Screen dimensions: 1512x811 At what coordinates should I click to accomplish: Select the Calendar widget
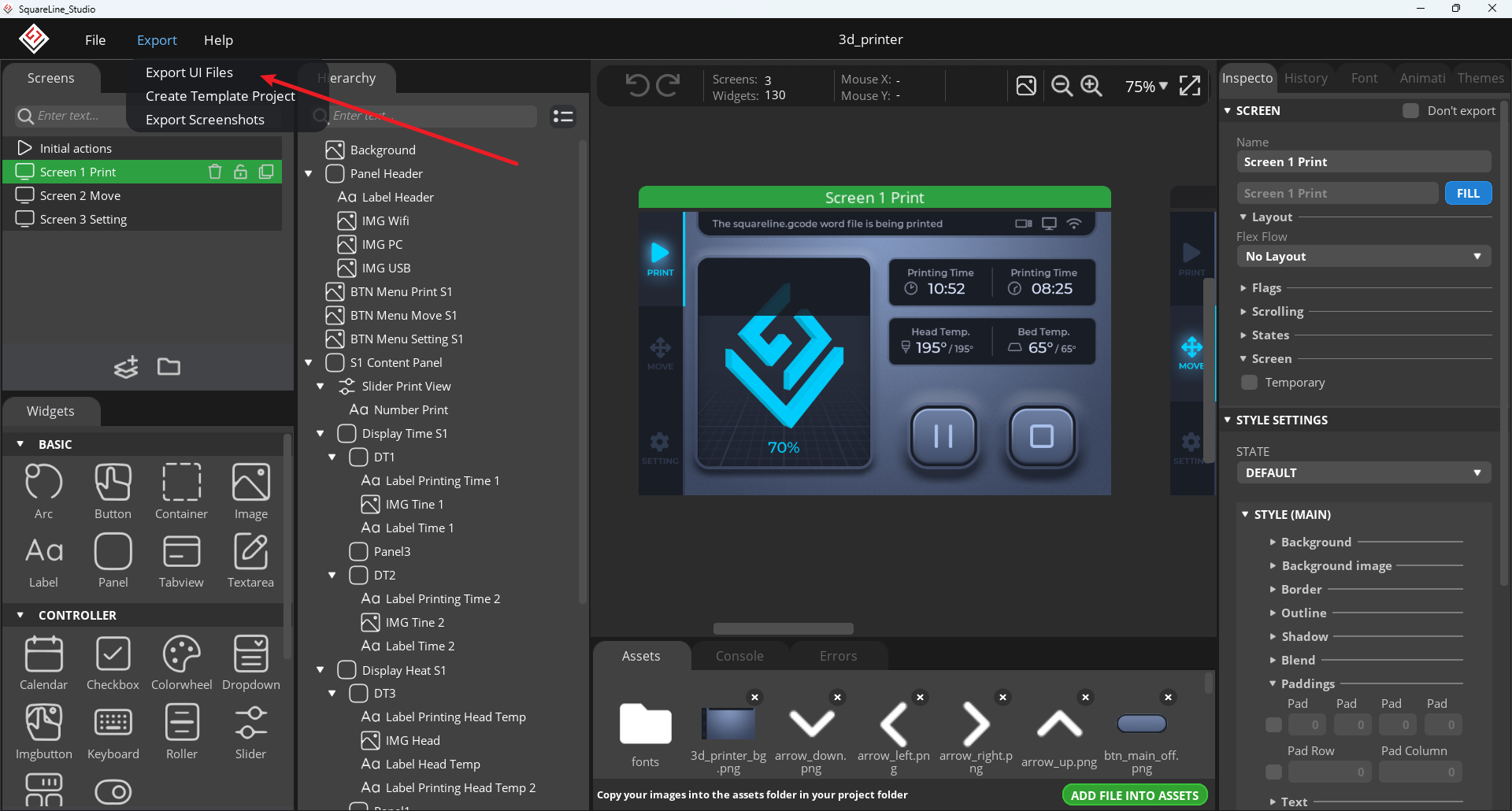(44, 663)
